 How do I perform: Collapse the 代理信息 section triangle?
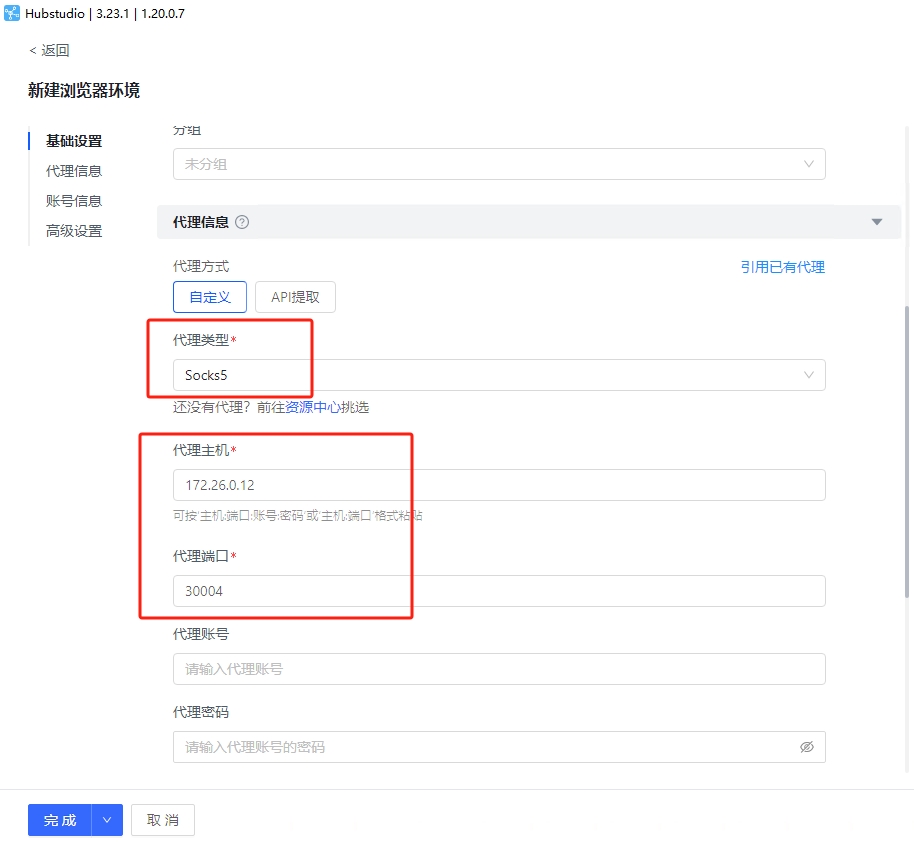click(877, 222)
